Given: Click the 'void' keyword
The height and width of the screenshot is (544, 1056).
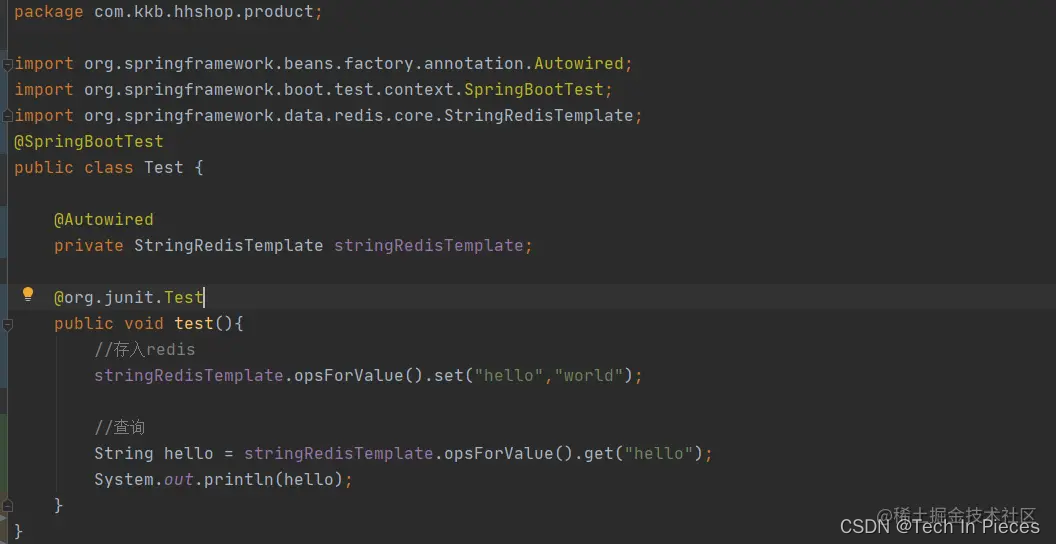Looking at the screenshot, I should [x=144, y=324].
